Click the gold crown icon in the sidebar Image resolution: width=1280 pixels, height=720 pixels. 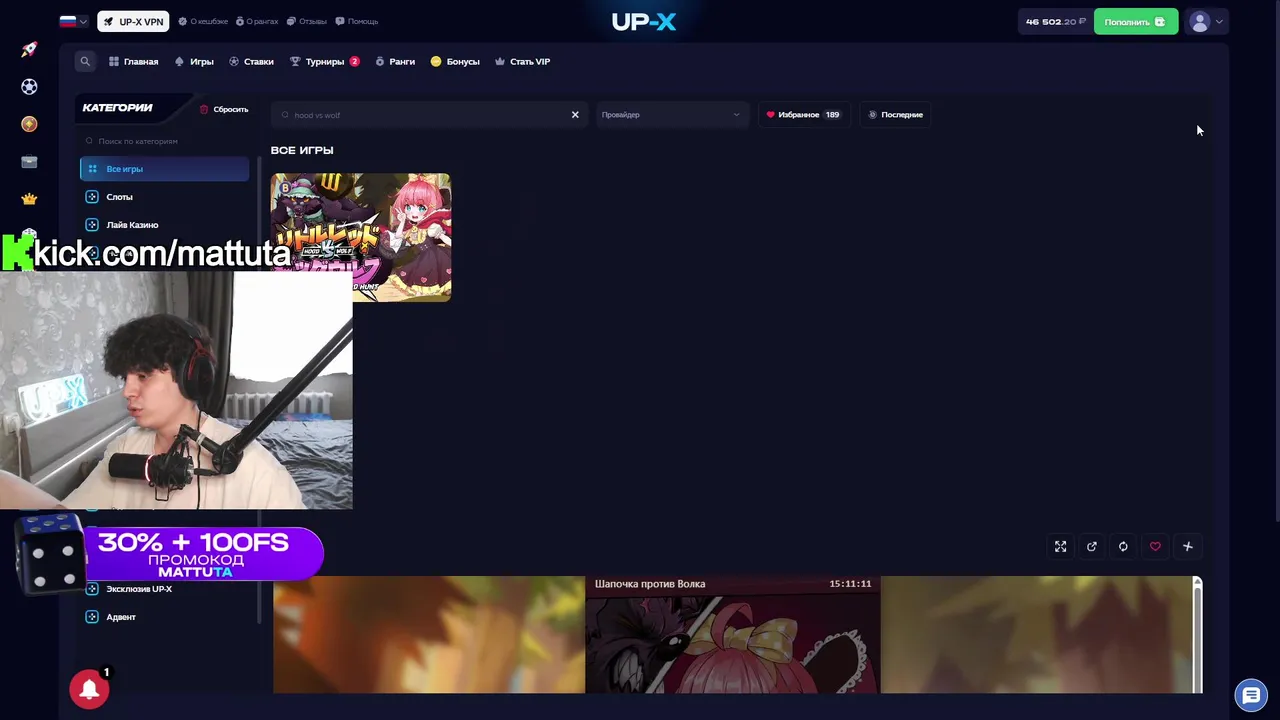pos(29,199)
